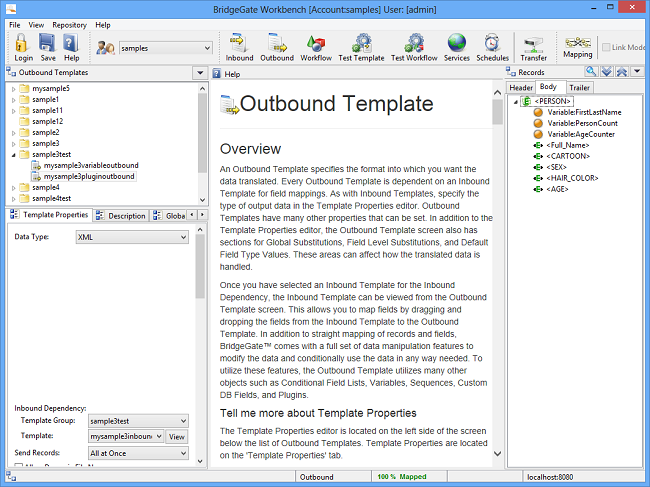This screenshot has height=487, width=650.
Task: Click the account users icon
Action: click(105, 48)
